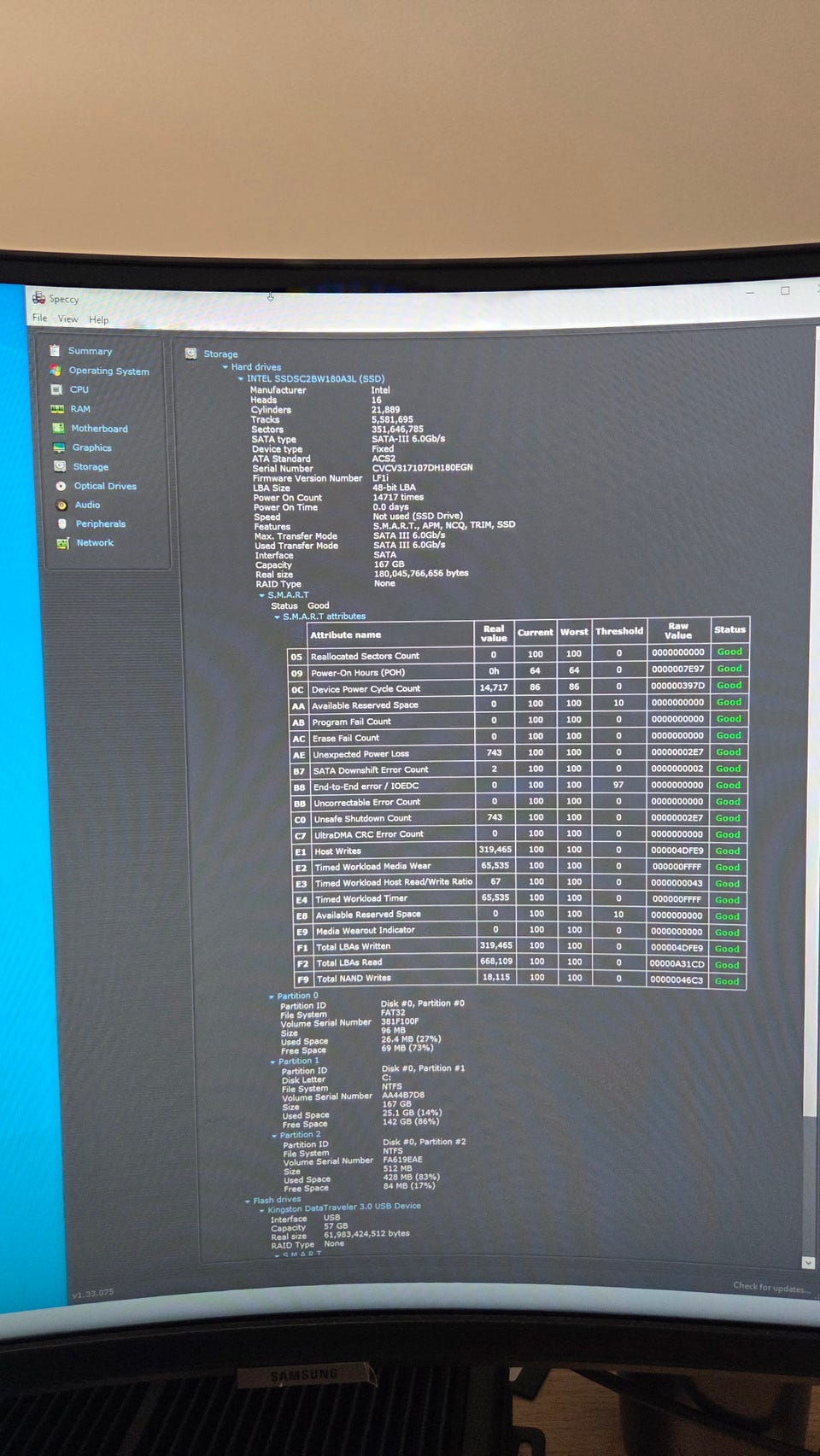820x1456 pixels.
Task: Collapse the S.M.A.R.T attributes node
Action: click(x=277, y=617)
